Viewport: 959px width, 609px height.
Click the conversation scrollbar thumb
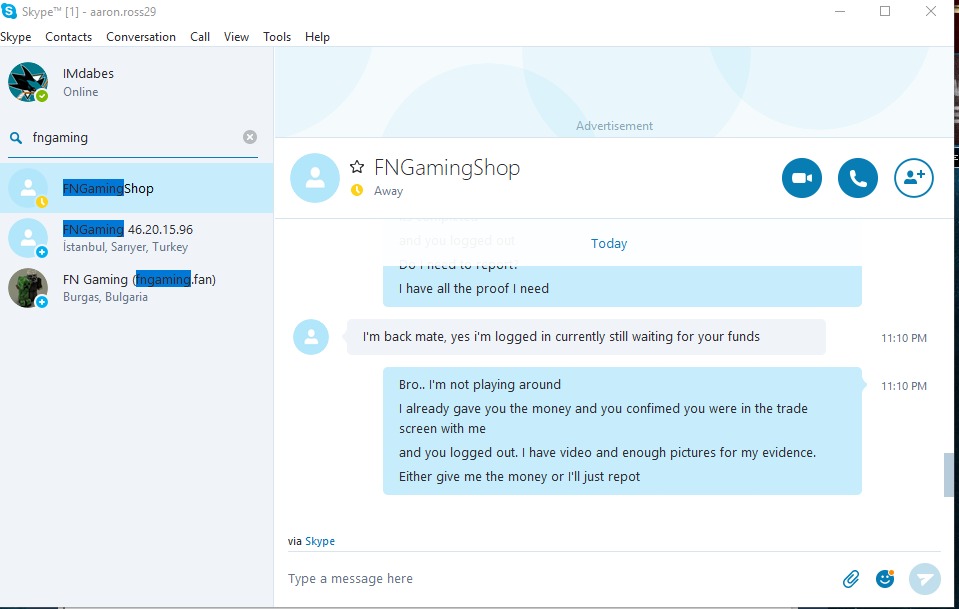948,475
